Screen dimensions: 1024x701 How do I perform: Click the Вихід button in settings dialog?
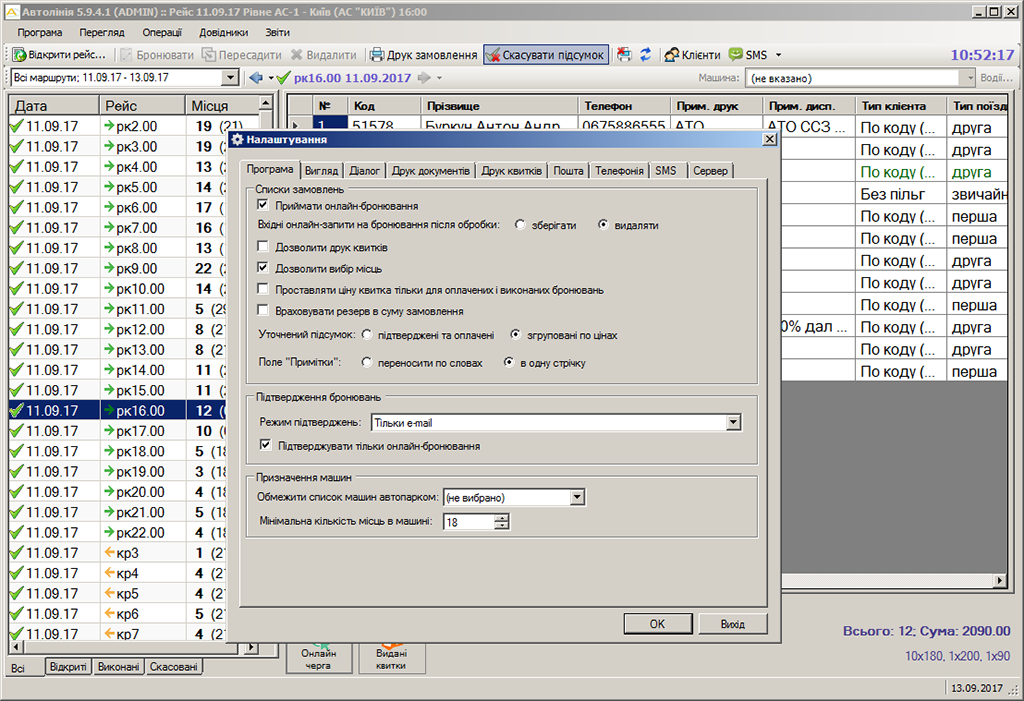[733, 624]
